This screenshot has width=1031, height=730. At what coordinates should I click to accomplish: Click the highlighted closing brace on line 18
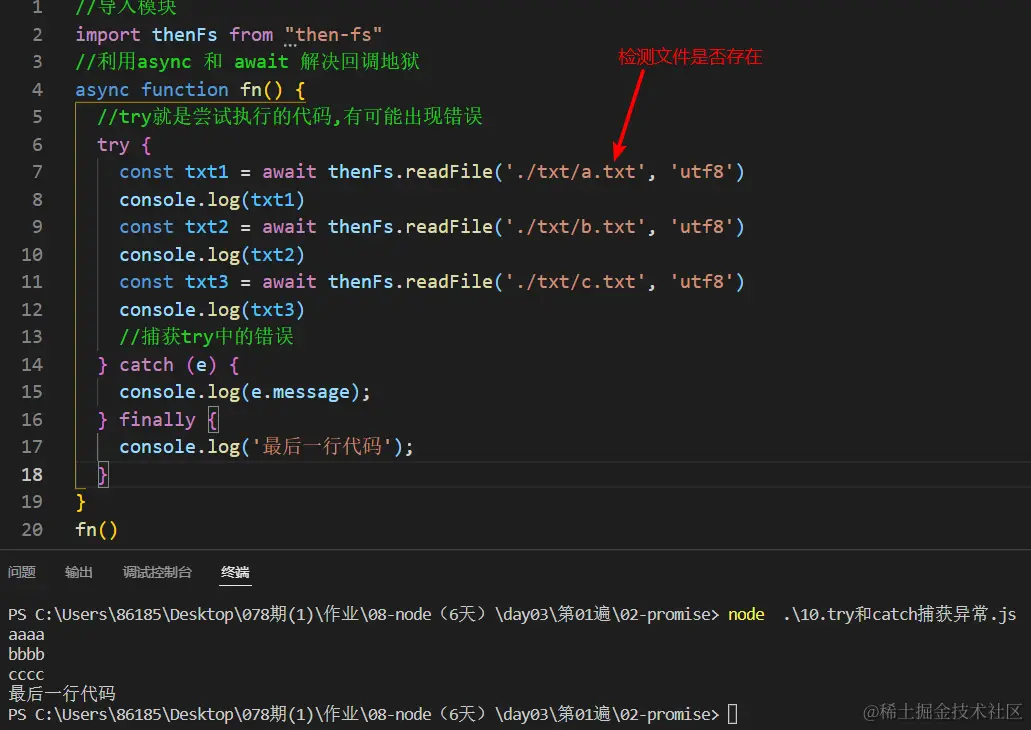point(103,475)
